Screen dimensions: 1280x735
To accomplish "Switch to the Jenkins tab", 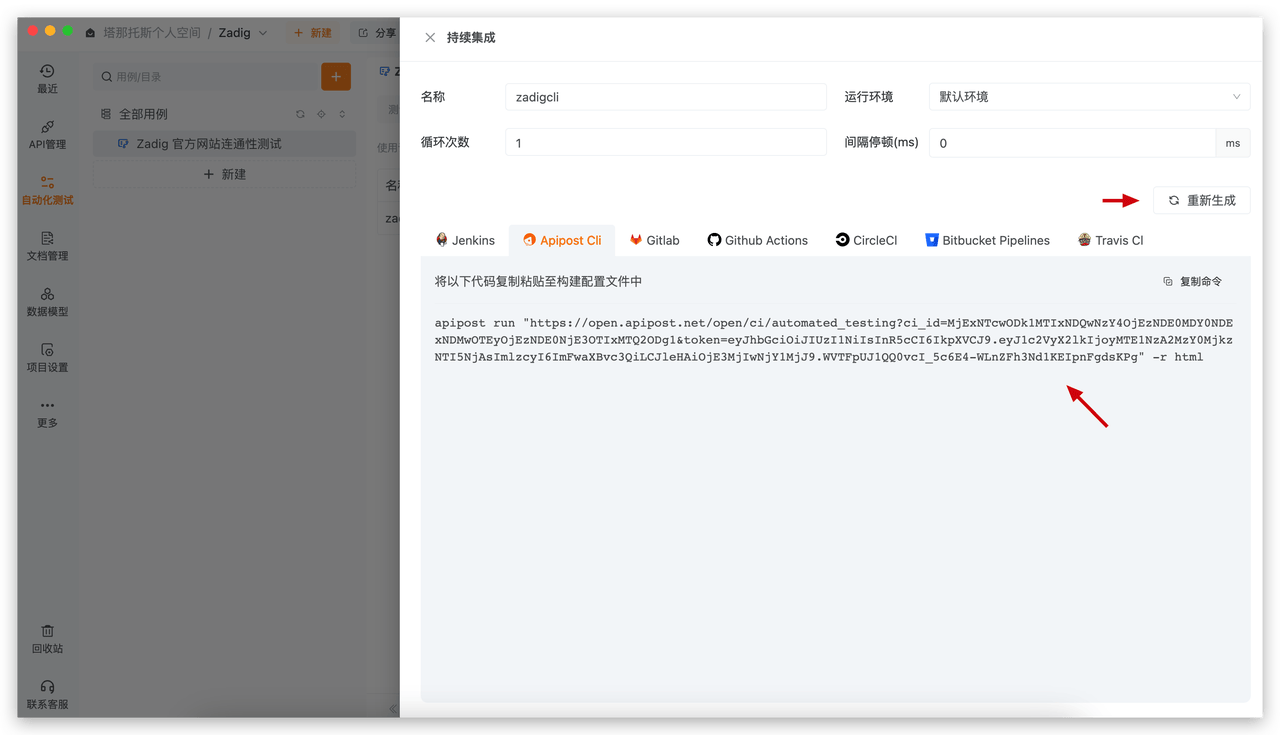I will [x=465, y=240].
